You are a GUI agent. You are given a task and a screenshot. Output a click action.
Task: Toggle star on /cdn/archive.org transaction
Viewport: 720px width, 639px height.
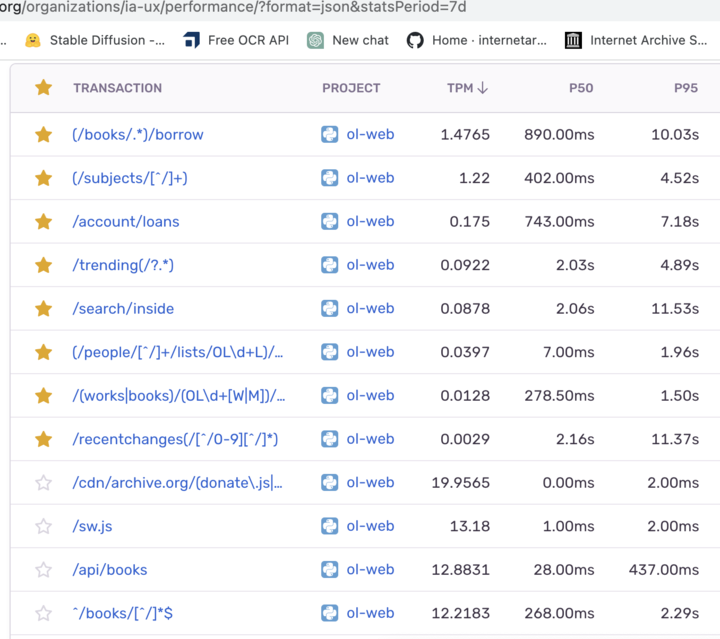[43, 482]
